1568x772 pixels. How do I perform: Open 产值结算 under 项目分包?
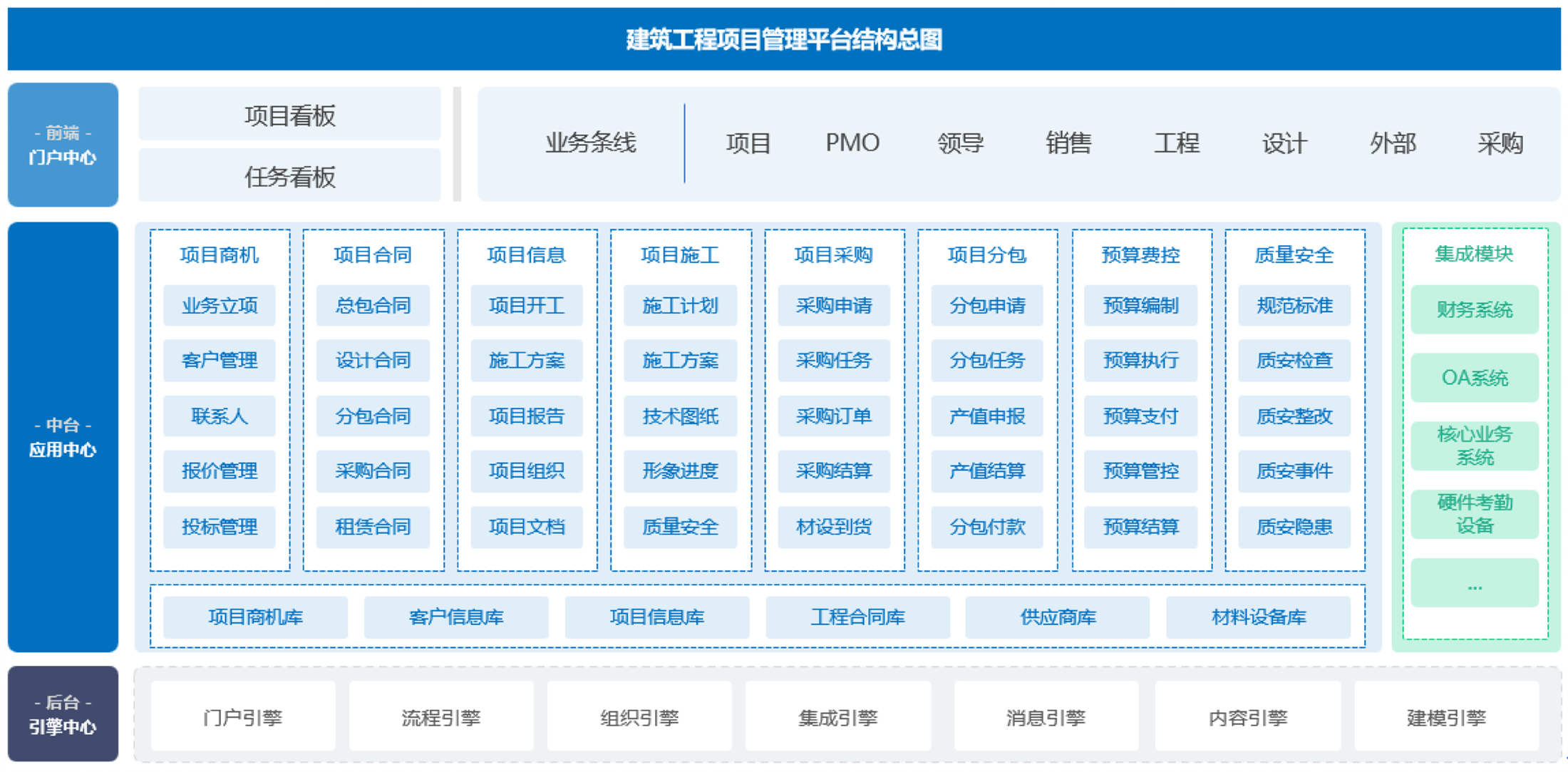(987, 470)
